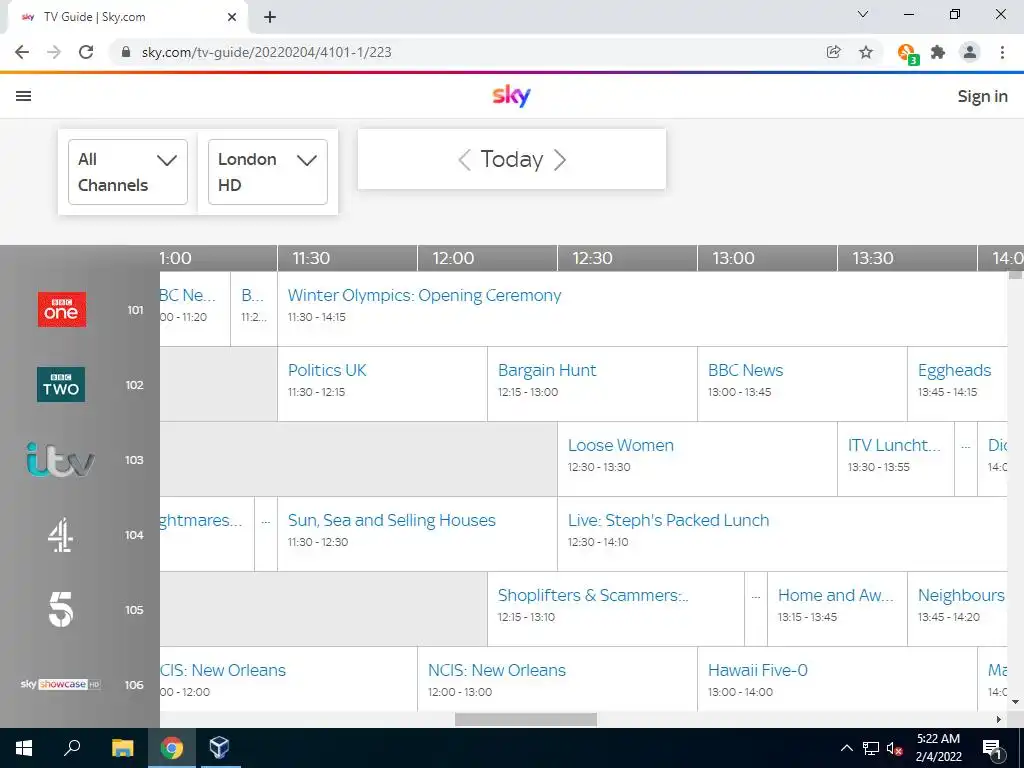Click the horizontal scrollbar right arrow
Screen dimensions: 1024x768
[999, 719]
